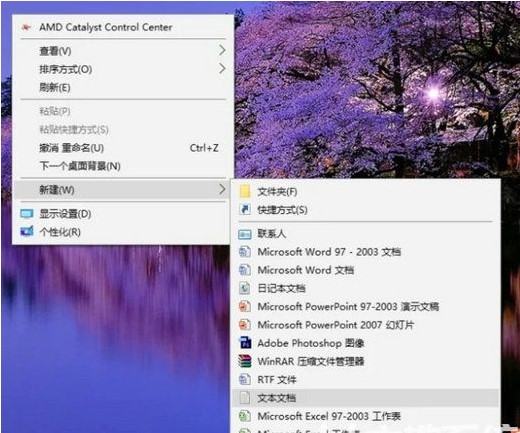
Task: Open the 排序方式(O) submenu
Action: coord(123,69)
